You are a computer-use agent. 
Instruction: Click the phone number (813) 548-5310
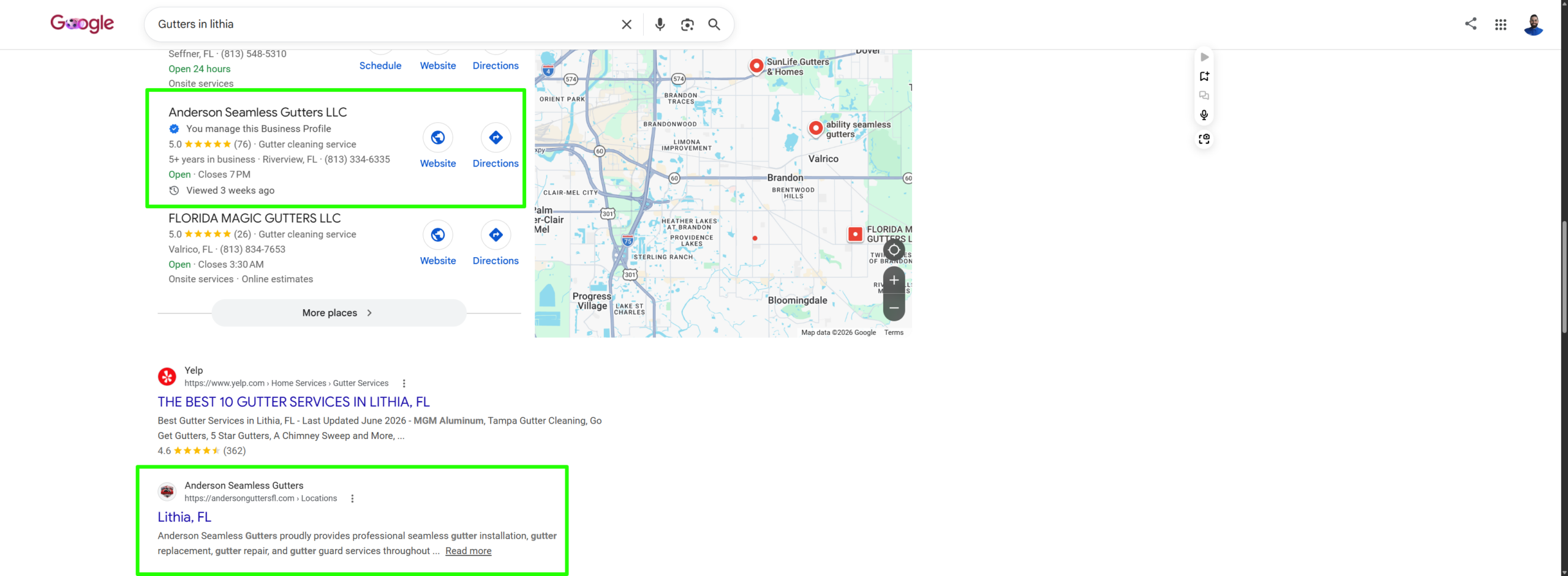(254, 54)
